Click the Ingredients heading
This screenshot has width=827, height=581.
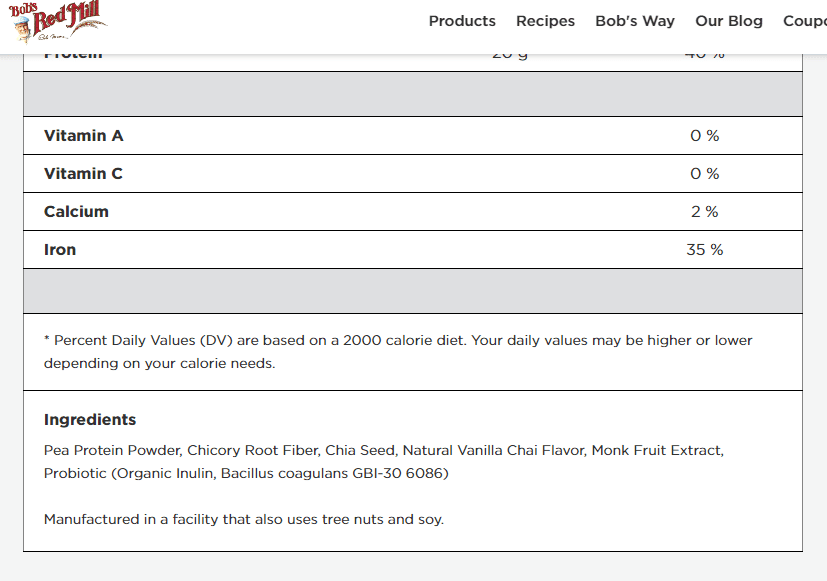pos(90,420)
